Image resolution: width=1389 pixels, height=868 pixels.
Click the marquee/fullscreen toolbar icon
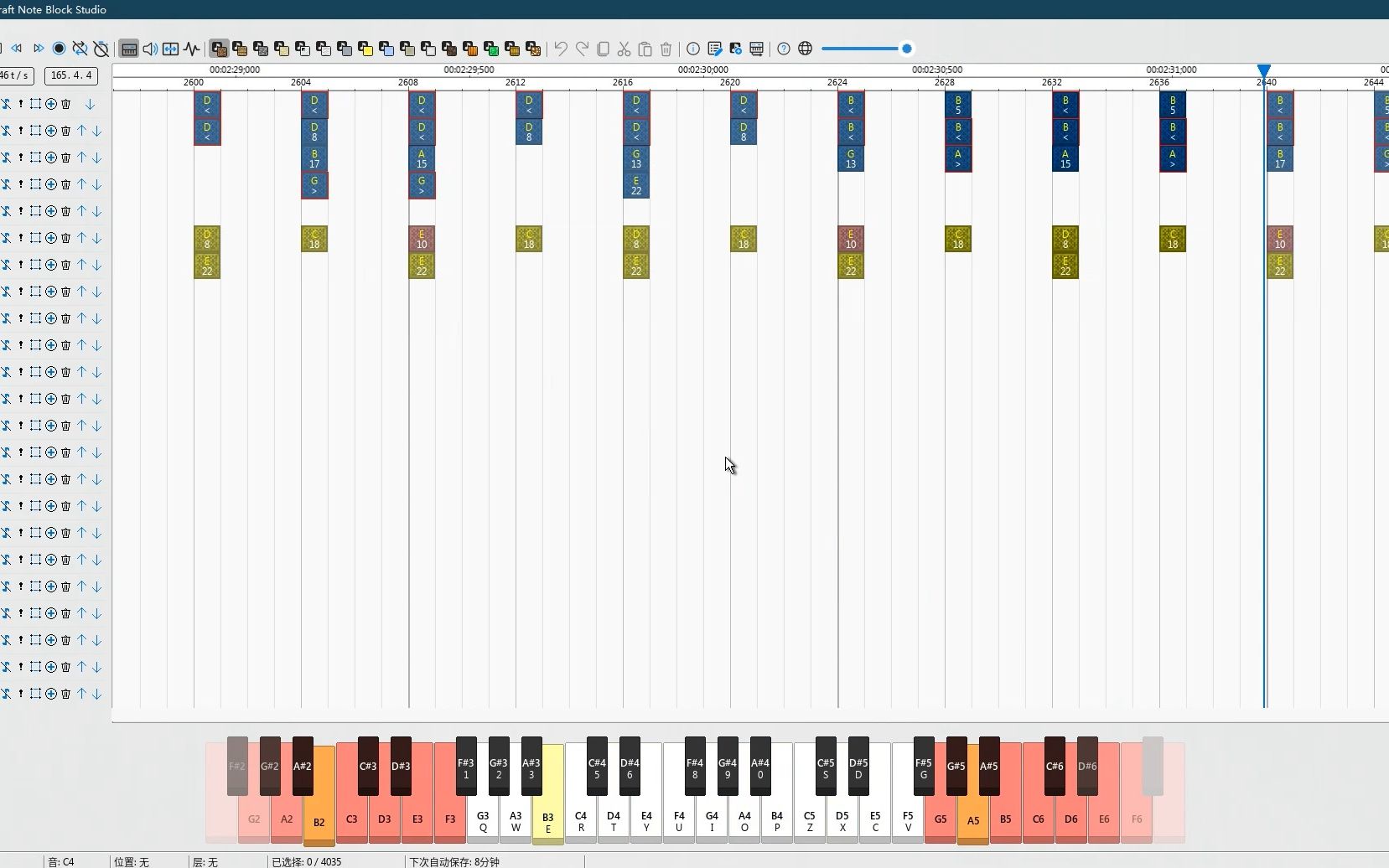click(x=170, y=49)
